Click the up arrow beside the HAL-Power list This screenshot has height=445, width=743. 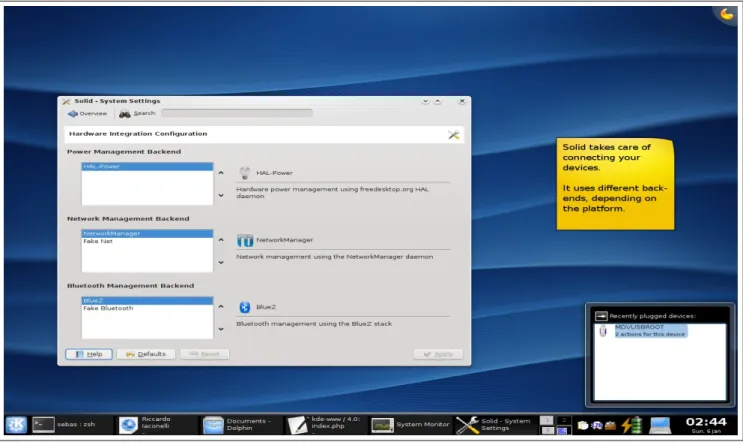click(x=221, y=173)
